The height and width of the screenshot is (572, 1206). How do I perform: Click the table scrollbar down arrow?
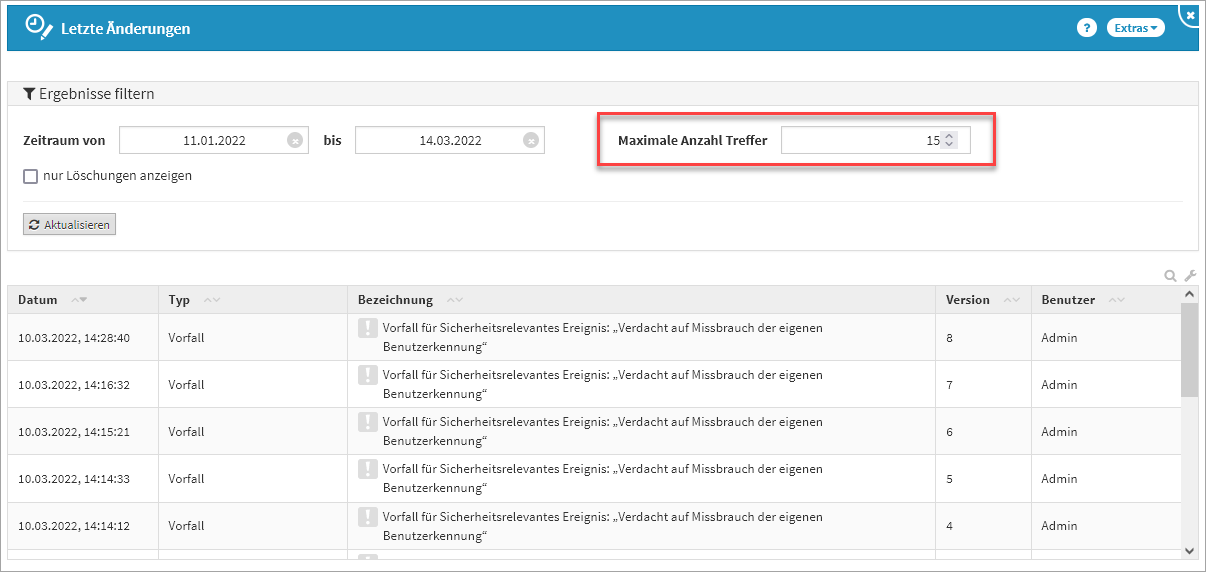coord(1189,550)
